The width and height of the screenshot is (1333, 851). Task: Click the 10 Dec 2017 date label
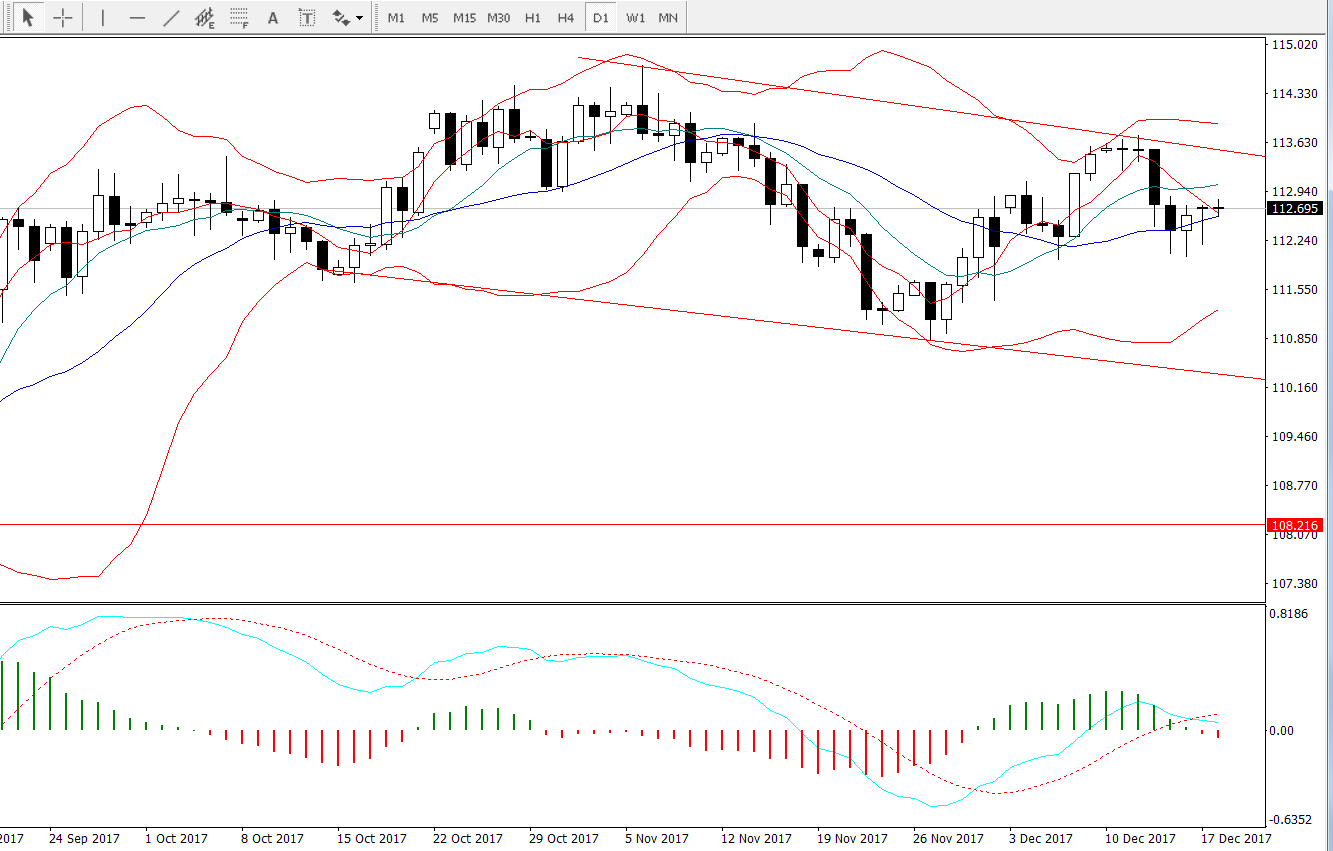pyautogui.click(x=1141, y=839)
